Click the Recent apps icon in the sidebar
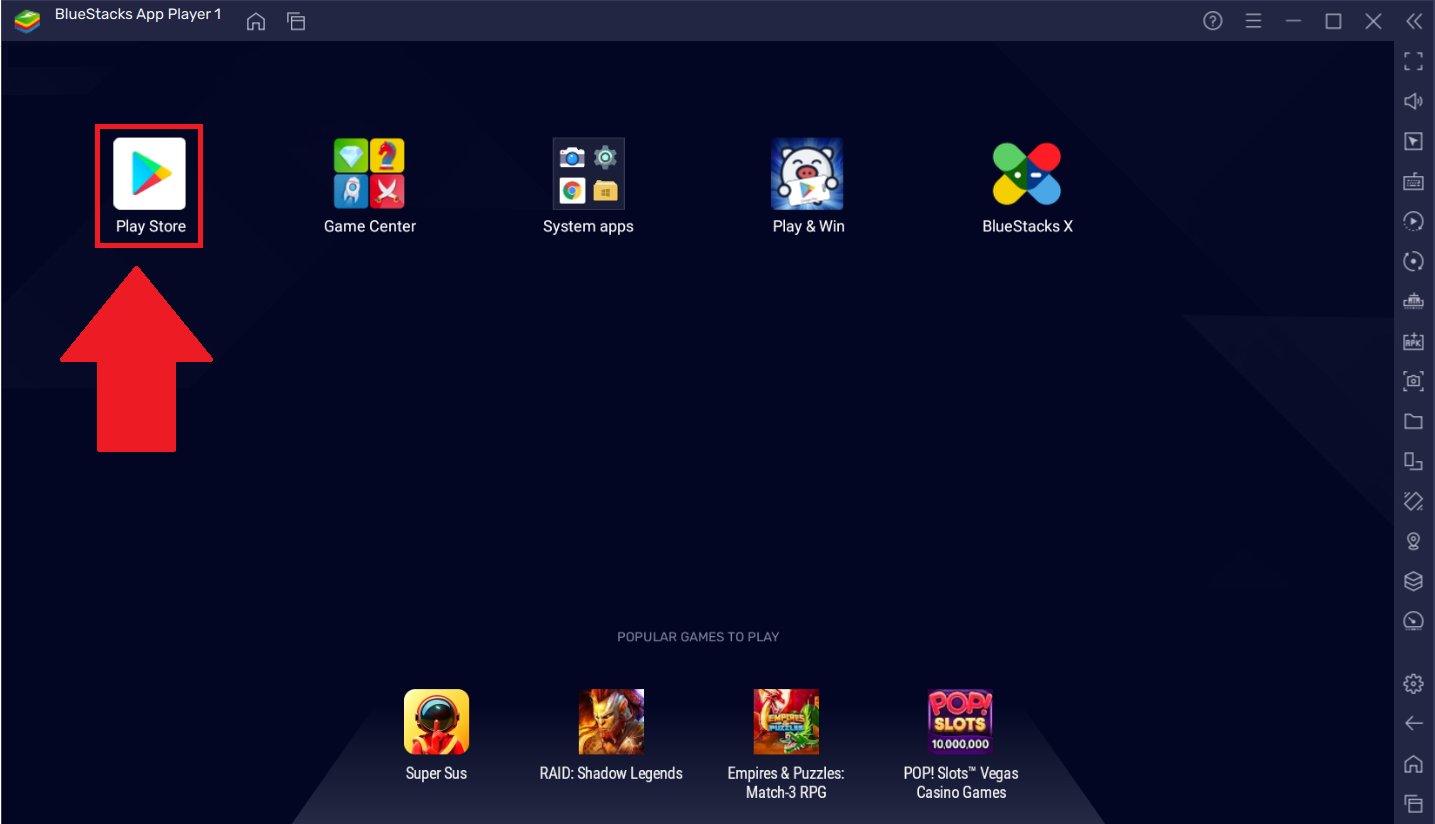Screen dimensions: 1435x824 pos(1413,803)
